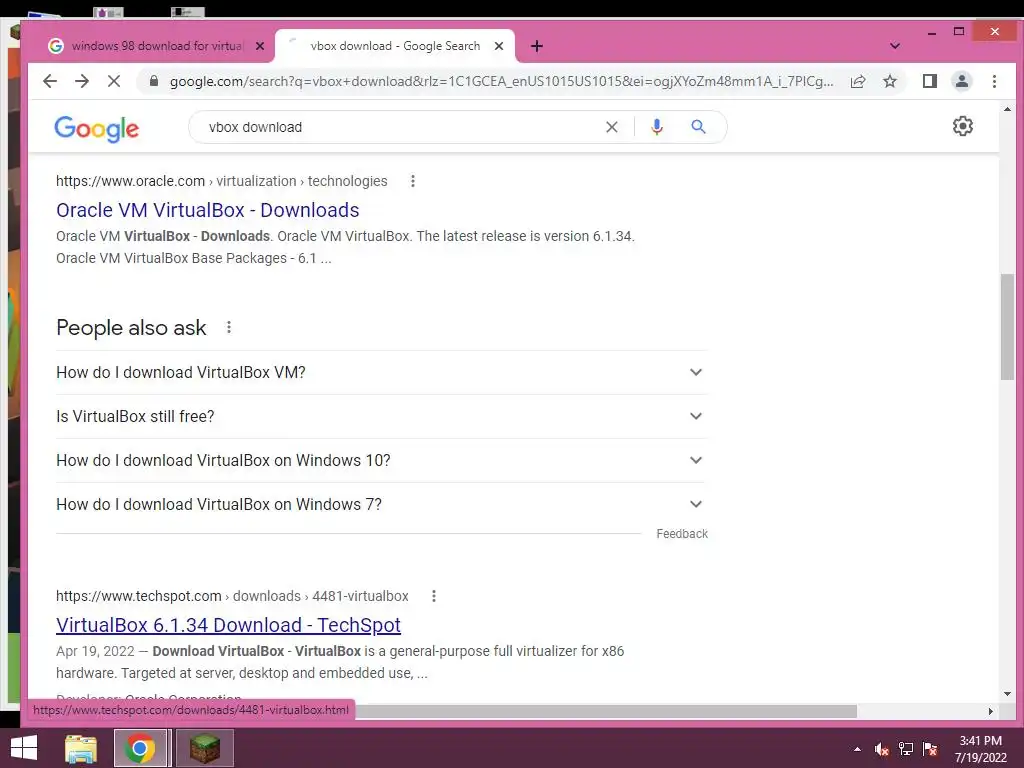Screen dimensions: 1024x768
Task: View site security lock info
Action: (x=153, y=81)
